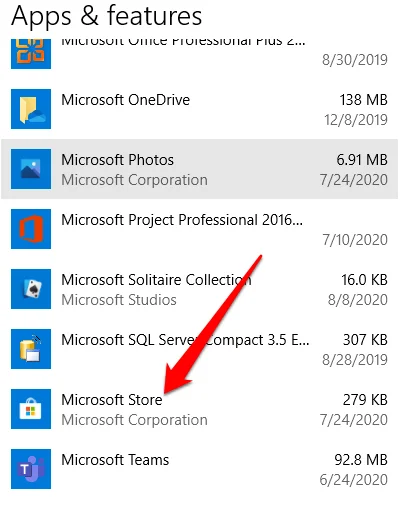Click the 16.0 KB size of Solitaire
413x509 pixels.
pyautogui.click(x=364, y=280)
